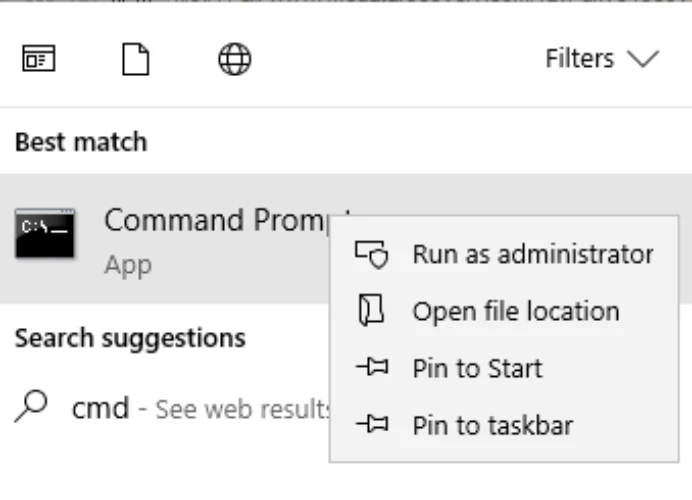Image resolution: width=692 pixels, height=500 pixels.
Task: Select Open file location text
Action: [x=516, y=311]
